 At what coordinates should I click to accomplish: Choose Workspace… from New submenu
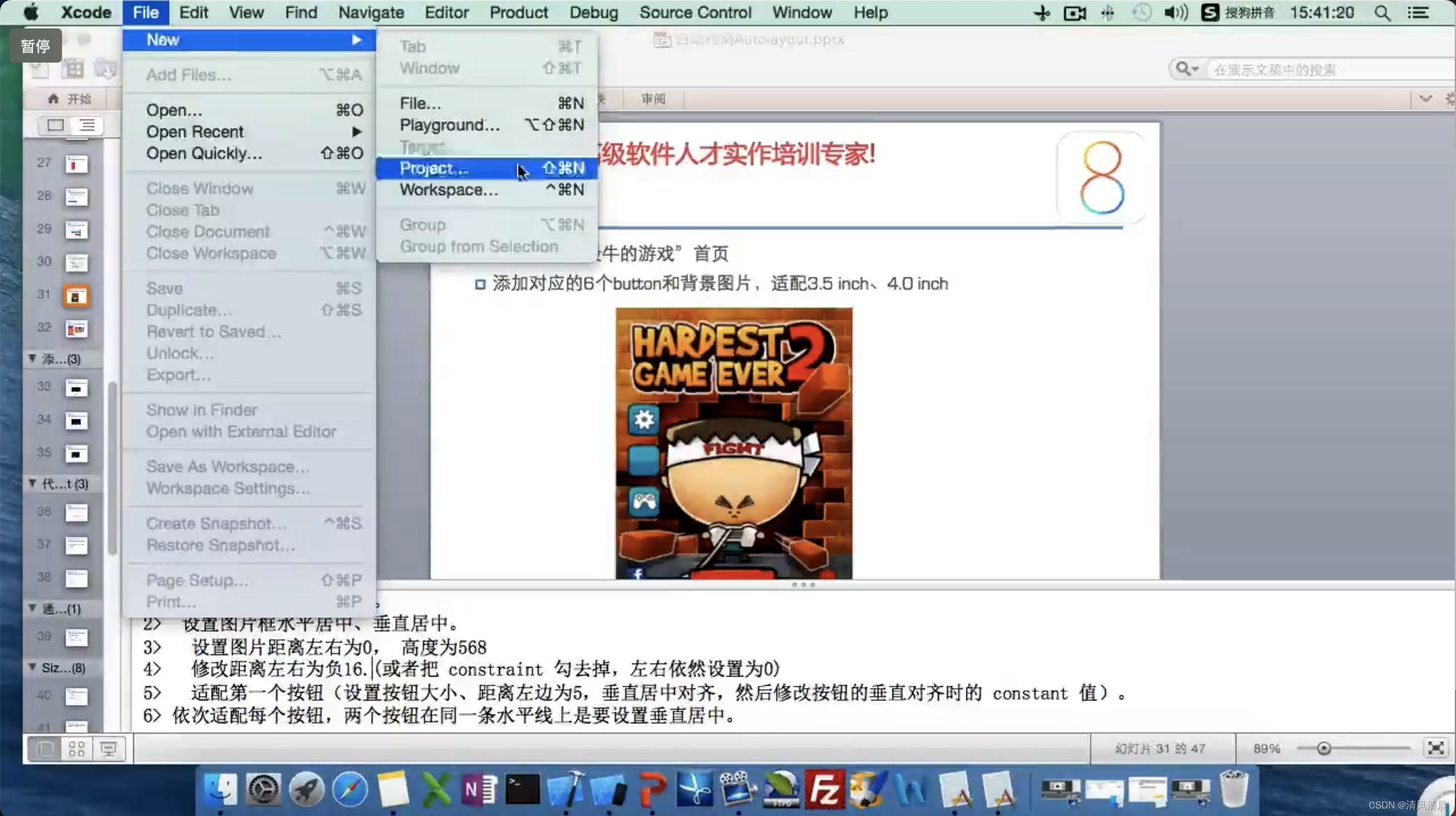487,189
